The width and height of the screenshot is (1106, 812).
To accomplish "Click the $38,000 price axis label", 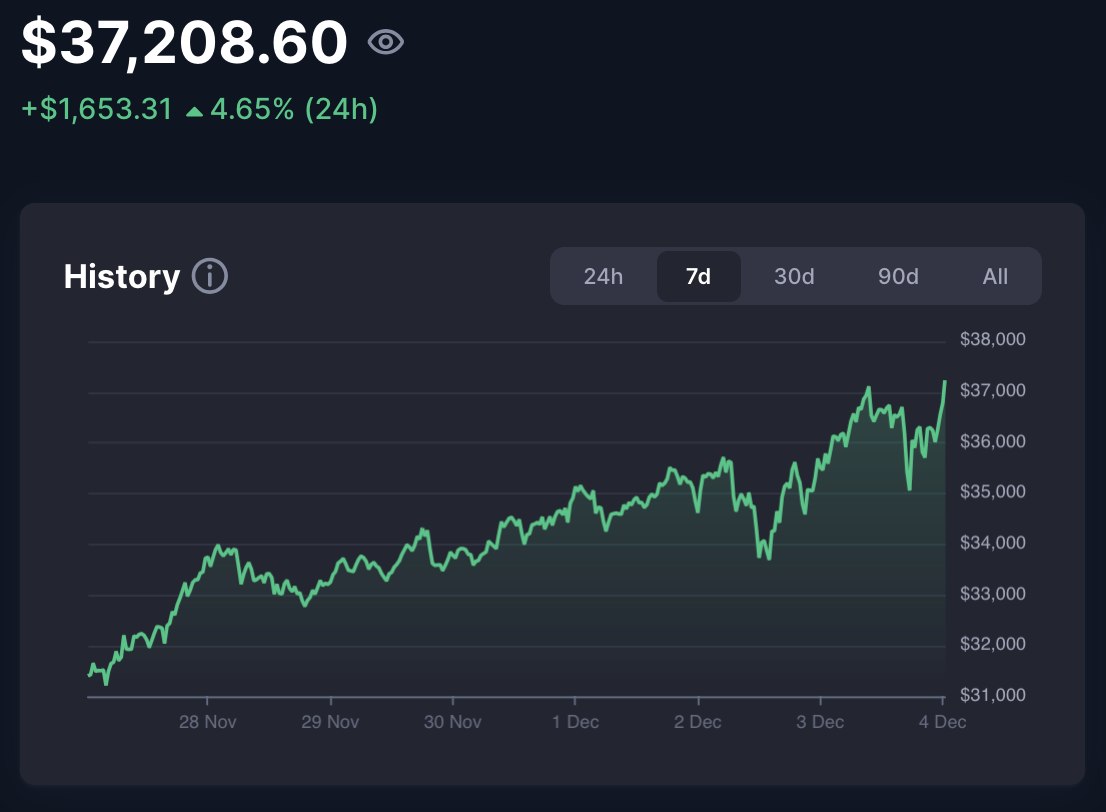I will [992, 340].
